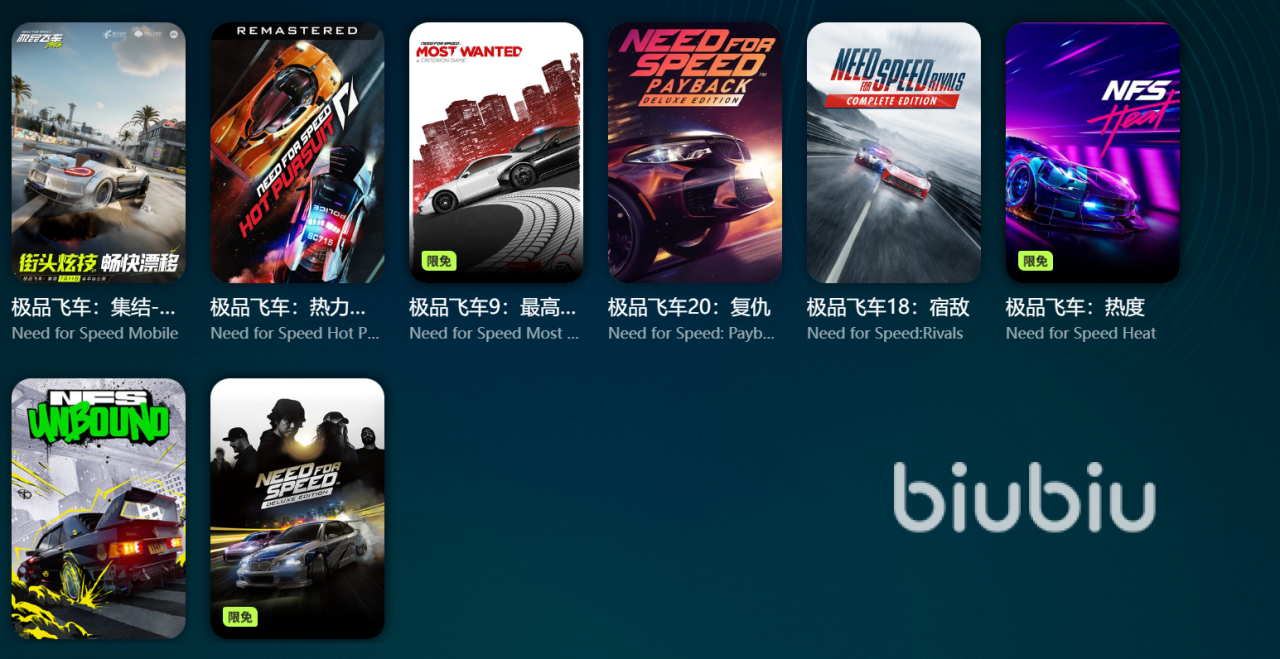
Task: Open the Need for Speed Mobile cover
Action: (x=98, y=152)
